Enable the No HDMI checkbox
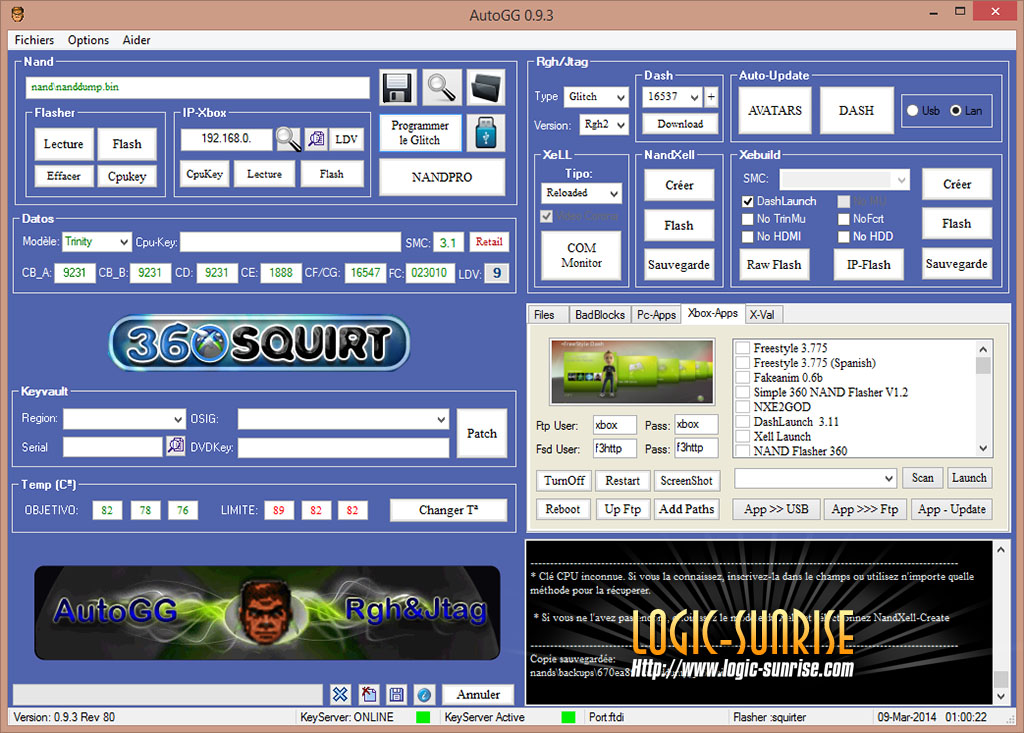Image resolution: width=1024 pixels, height=733 pixels. 748,236
